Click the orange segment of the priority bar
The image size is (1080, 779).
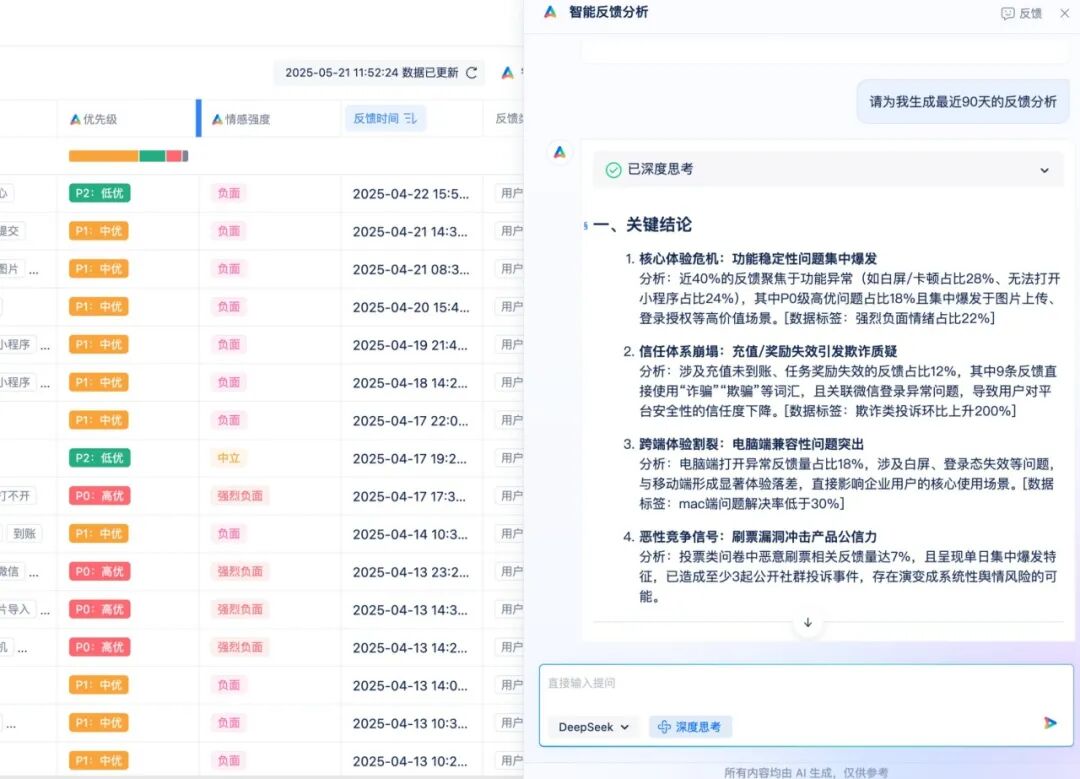(x=103, y=156)
